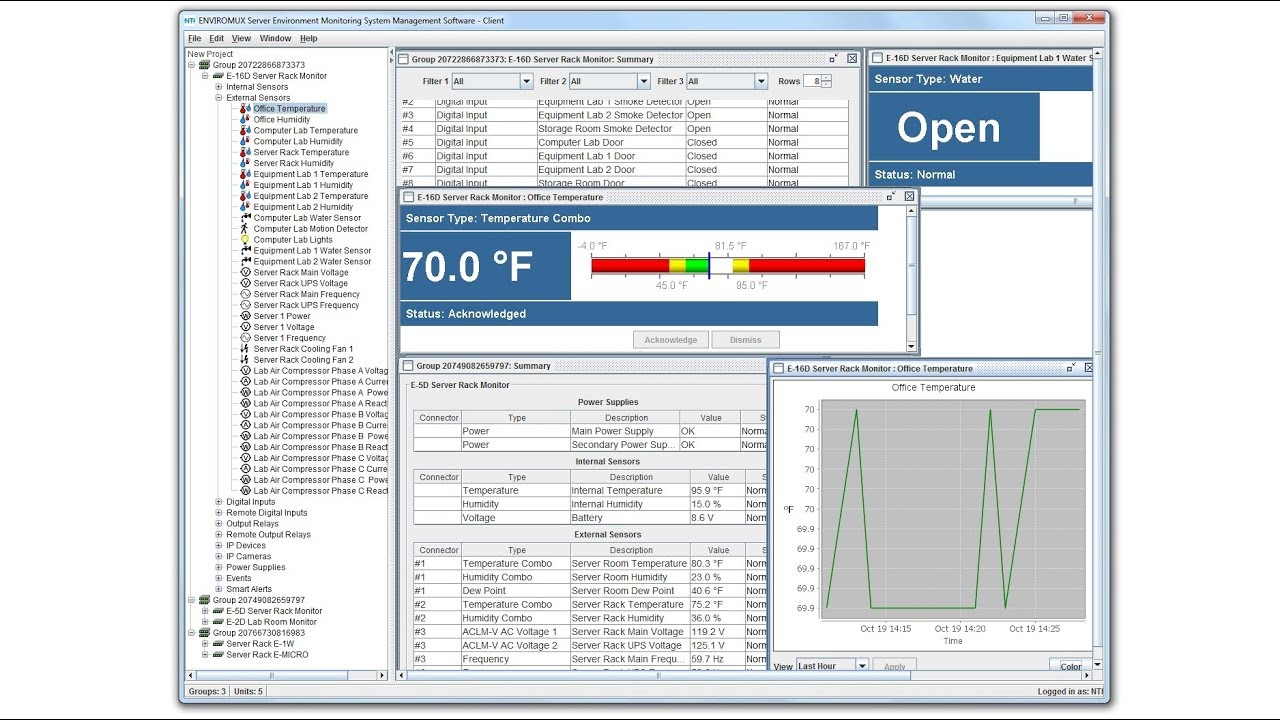Click the NTI application icon in title bar

coord(190,19)
